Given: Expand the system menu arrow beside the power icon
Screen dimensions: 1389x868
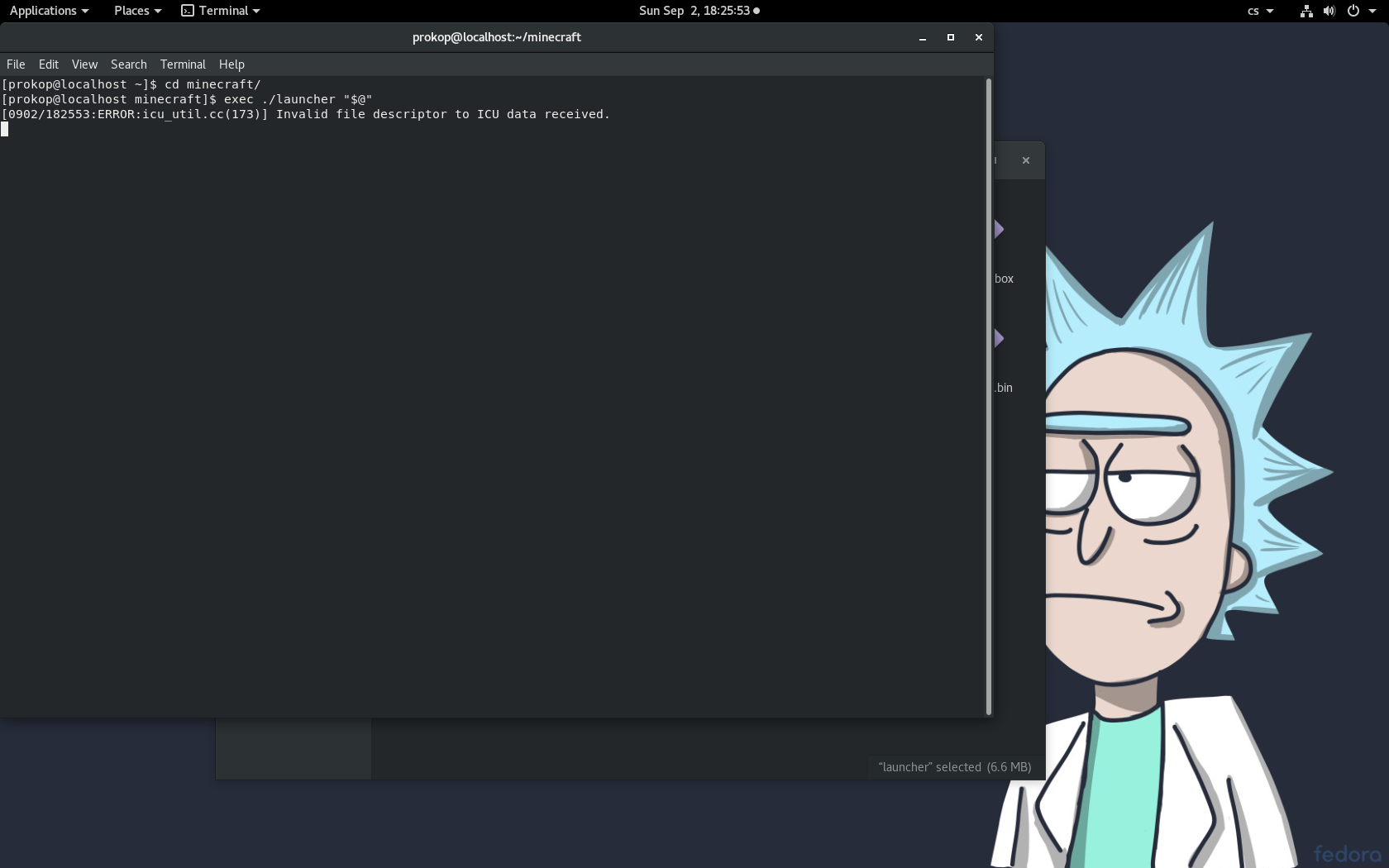Looking at the screenshot, I should (x=1372, y=11).
